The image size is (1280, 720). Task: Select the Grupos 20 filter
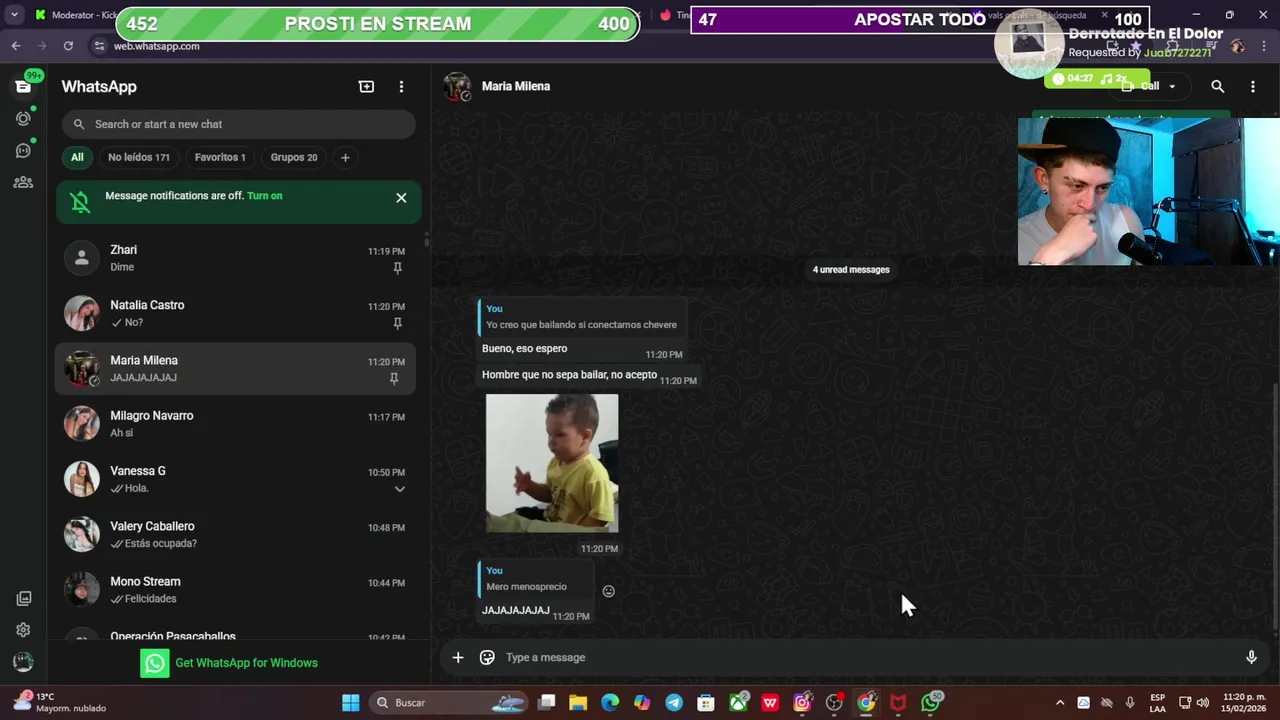point(294,157)
